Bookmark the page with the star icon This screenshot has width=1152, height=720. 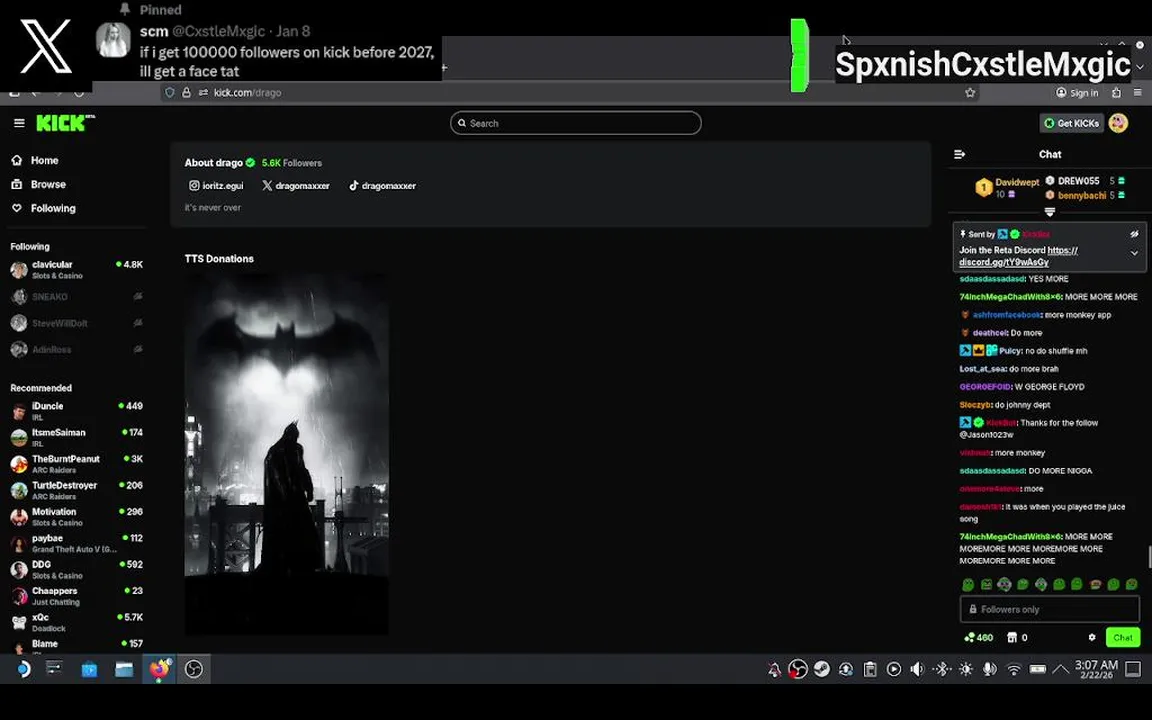pos(970,93)
